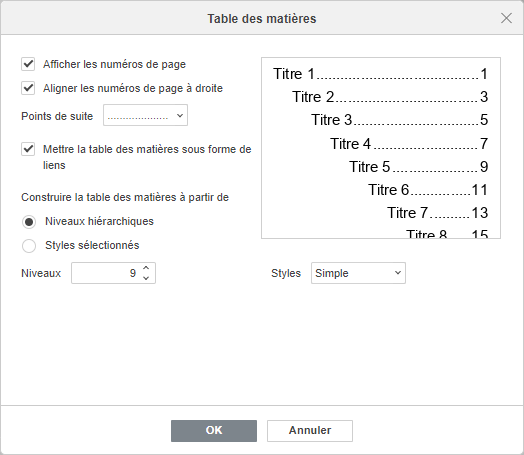The width and height of the screenshot is (524, 455).
Task: Click 'Titre 4' preview entry
Action: [351, 144]
